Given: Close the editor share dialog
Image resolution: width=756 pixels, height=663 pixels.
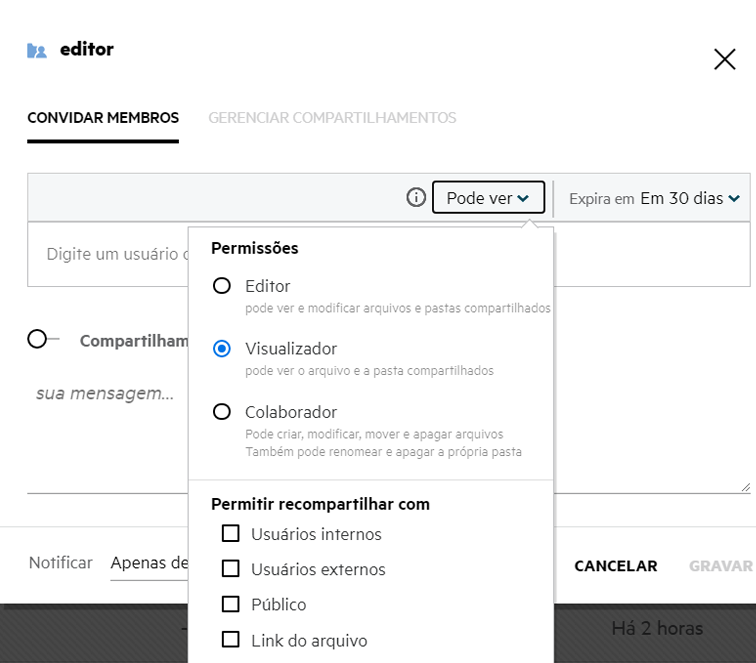Looking at the screenshot, I should point(724,59).
